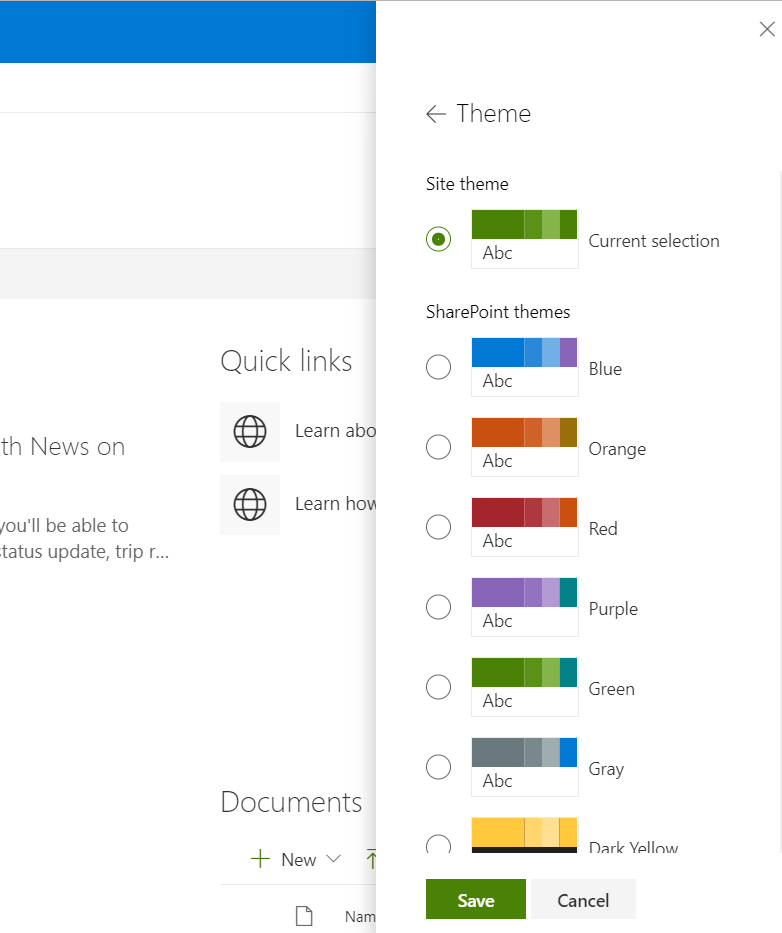
Task: Choose the Green theme radio button
Action: (x=439, y=687)
